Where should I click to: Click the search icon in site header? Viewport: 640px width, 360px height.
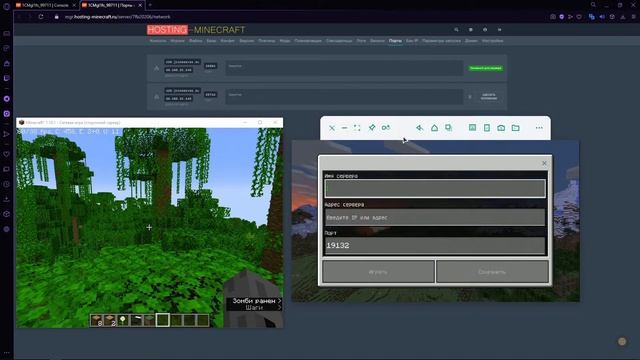[456, 29]
